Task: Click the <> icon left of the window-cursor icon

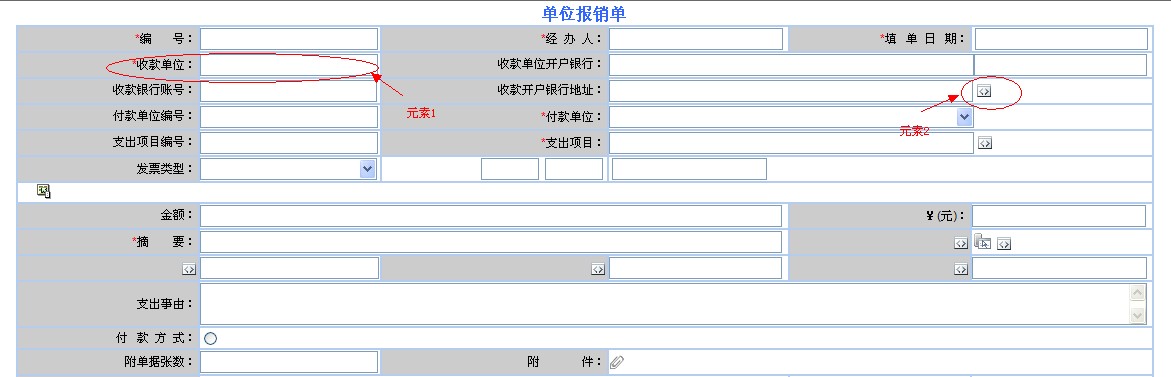Action: (960, 244)
